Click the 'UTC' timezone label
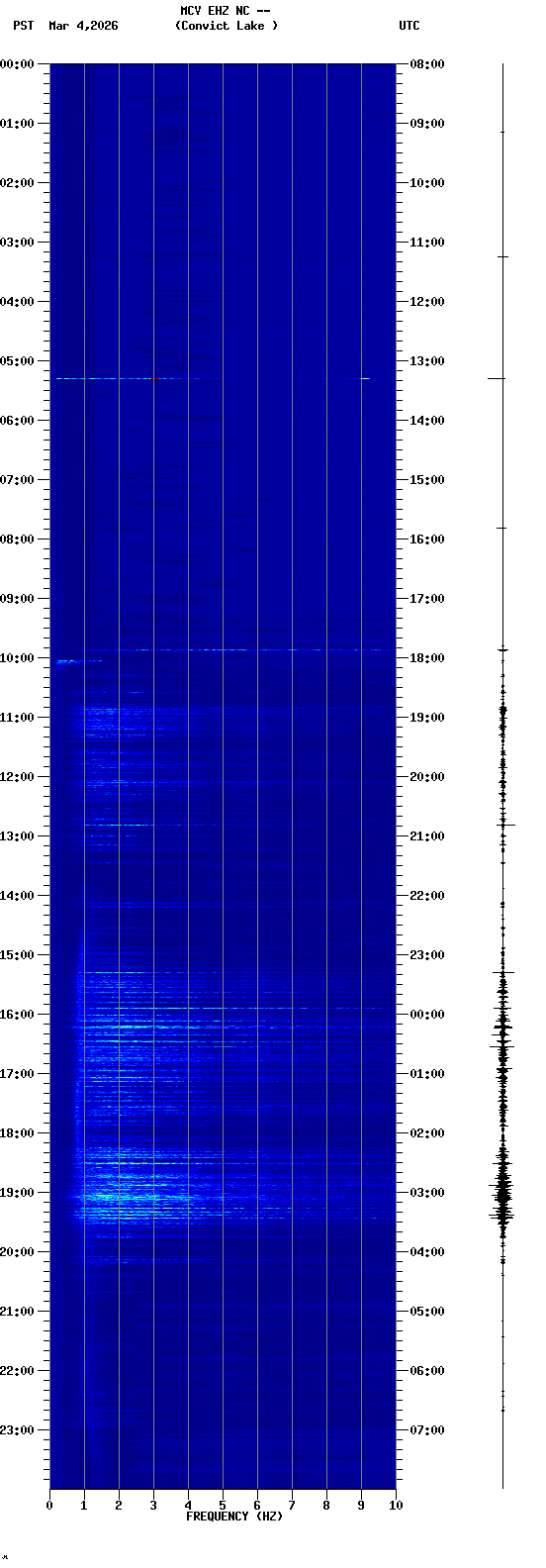 coord(409,26)
